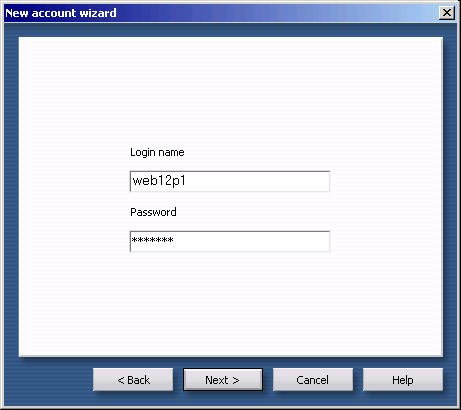The width and height of the screenshot is (461, 410).
Task: Open Help for the wizard
Action: tap(403, 380)
